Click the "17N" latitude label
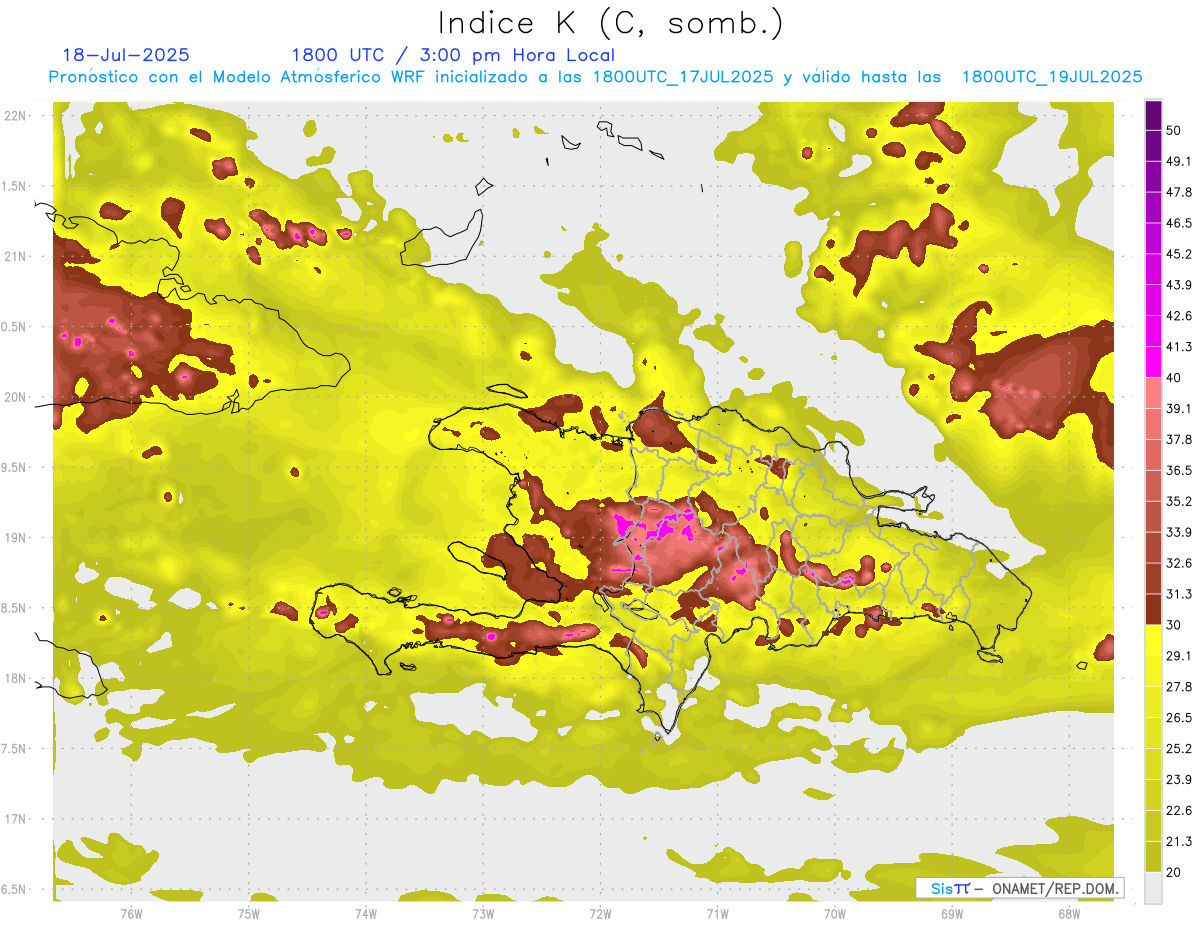 coord(16,819)
